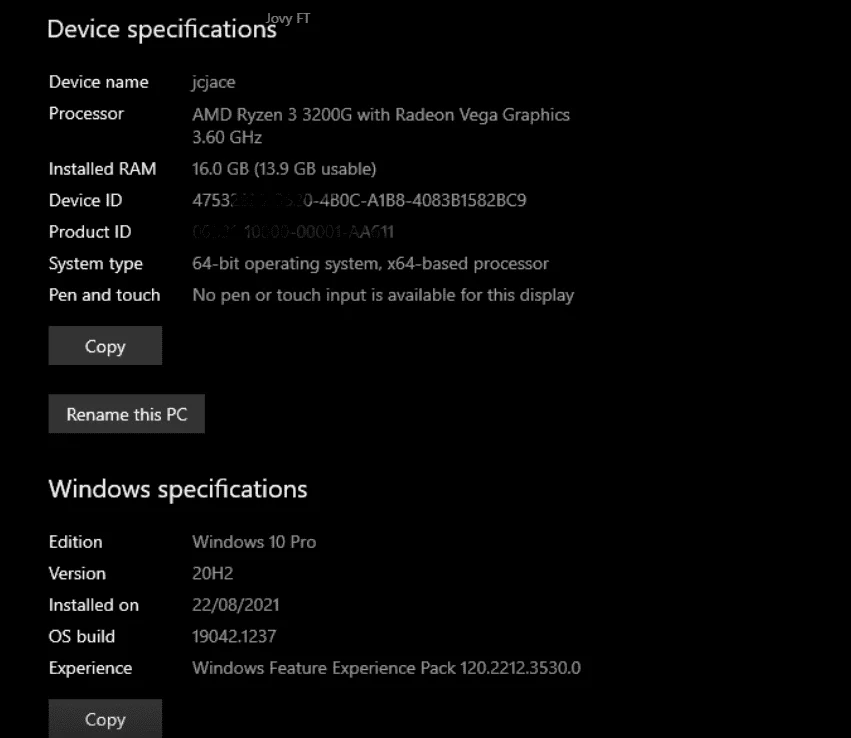Select the AMD Ryzen 3 3200G processor text
The height and width of the screenshot is (738, 851).
click(380, 114)
